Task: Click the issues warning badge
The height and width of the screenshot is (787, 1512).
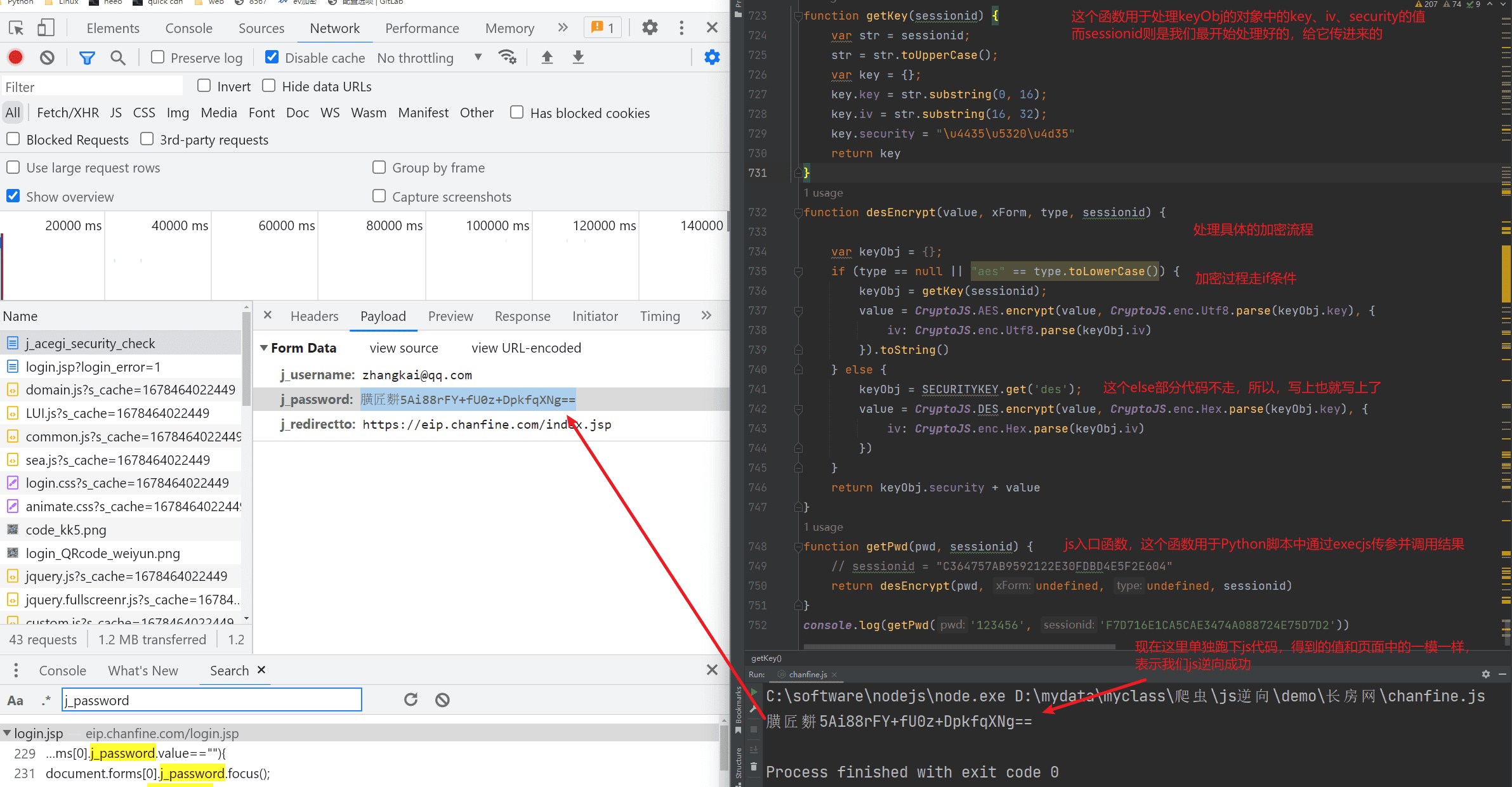Action: tap(602, 28)
